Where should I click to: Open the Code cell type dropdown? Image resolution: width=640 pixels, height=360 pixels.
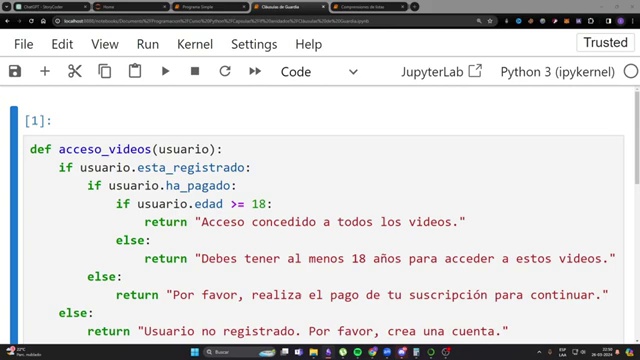click(x=319, y=72)
